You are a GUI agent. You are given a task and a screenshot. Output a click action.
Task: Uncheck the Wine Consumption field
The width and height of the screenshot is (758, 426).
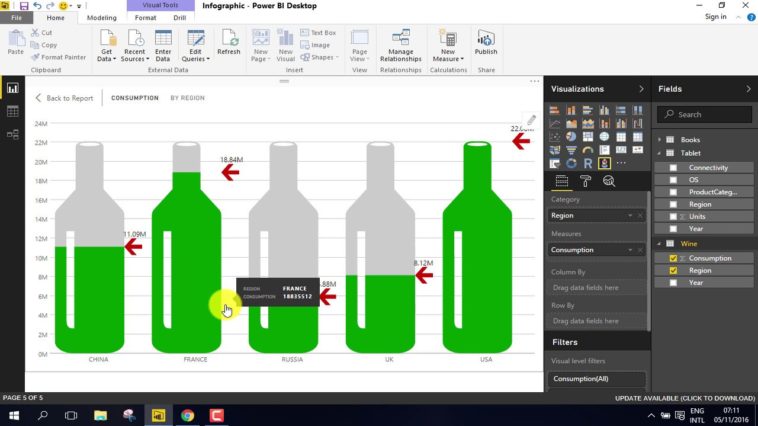673,258
